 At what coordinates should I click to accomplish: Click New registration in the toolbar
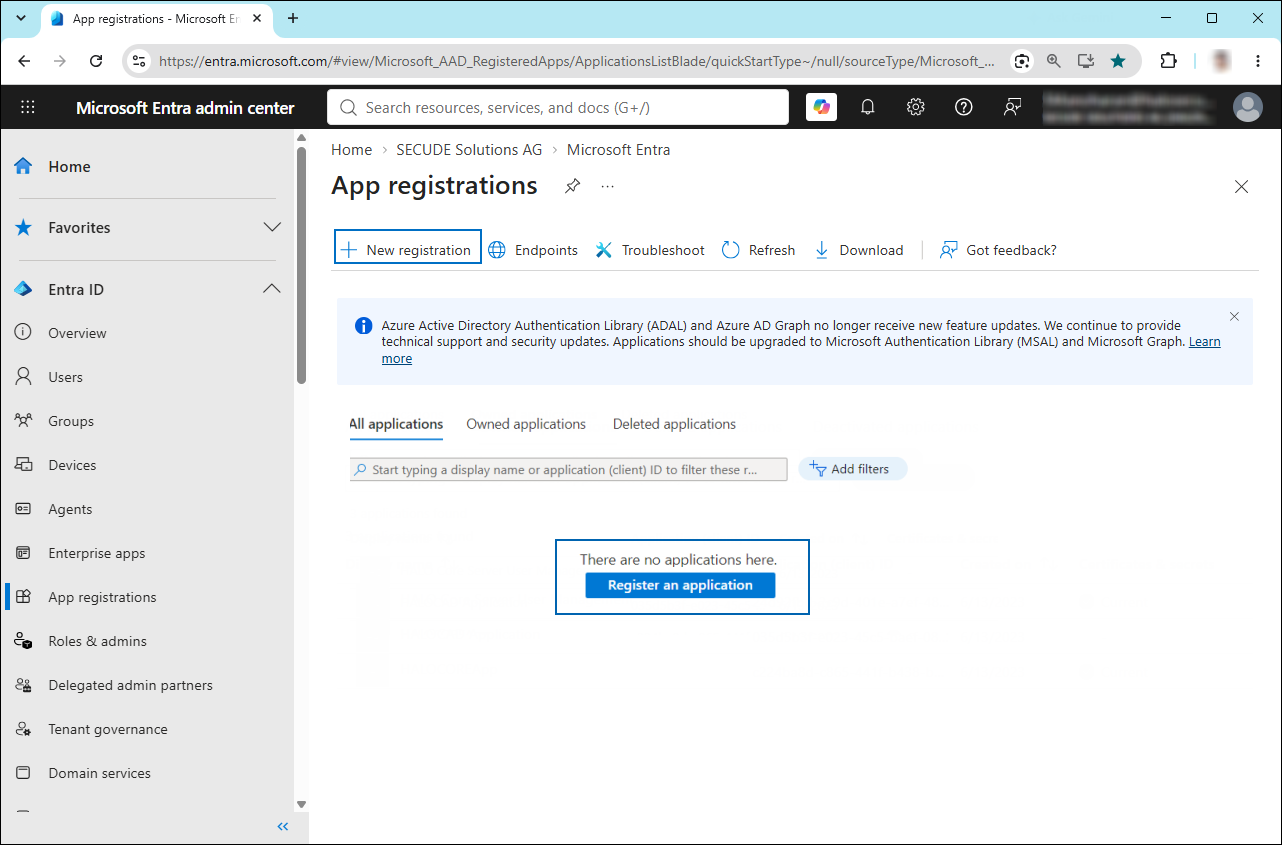click(x=407, y=250)
